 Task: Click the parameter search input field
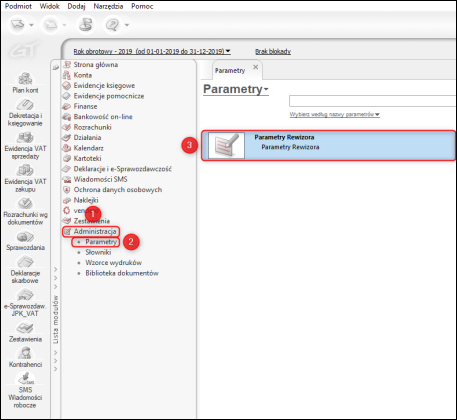[373, 101]
